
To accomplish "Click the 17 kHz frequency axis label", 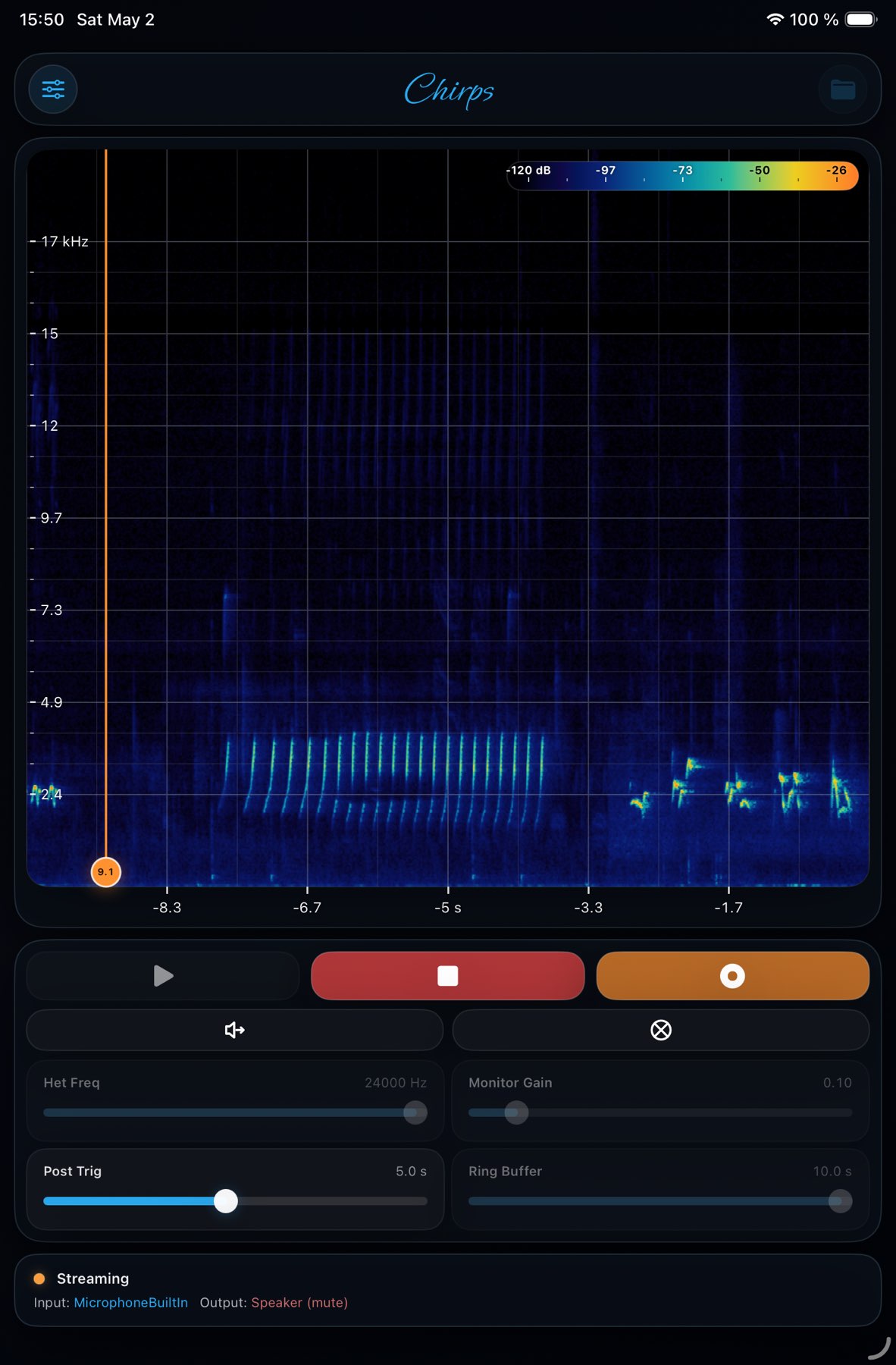I will click(64, 241).
